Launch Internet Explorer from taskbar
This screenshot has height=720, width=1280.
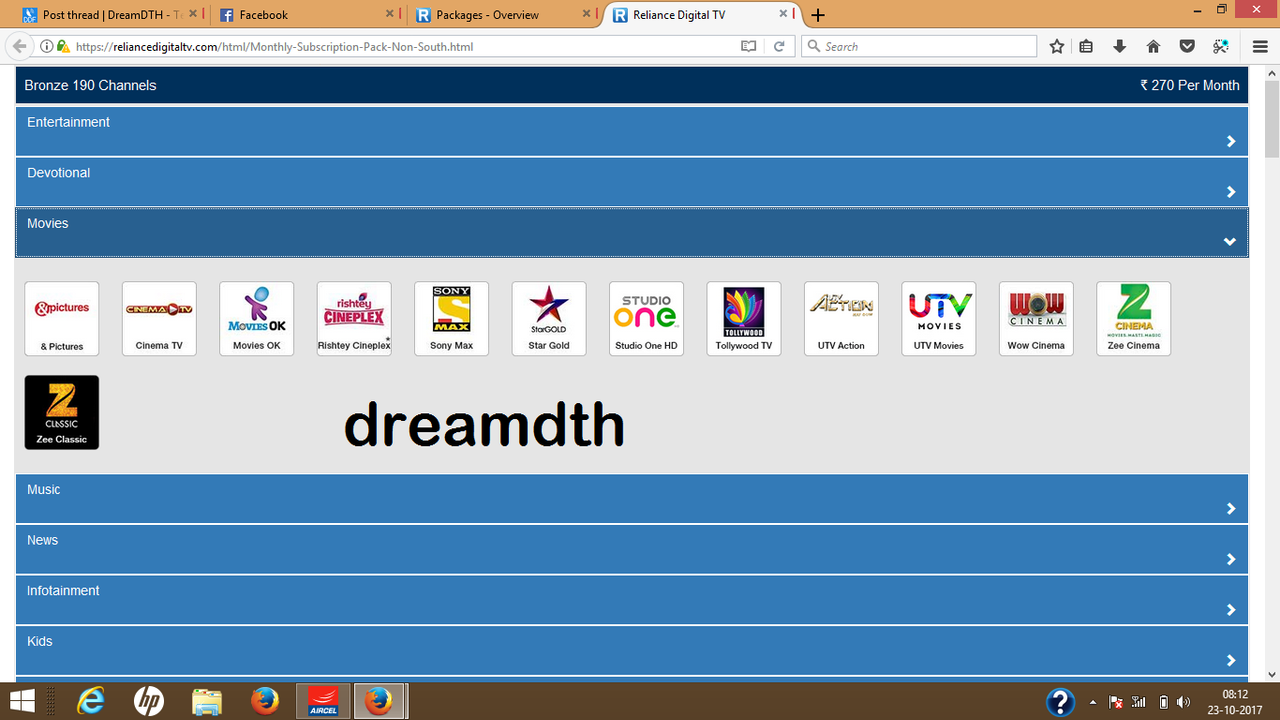pos(91,701)
